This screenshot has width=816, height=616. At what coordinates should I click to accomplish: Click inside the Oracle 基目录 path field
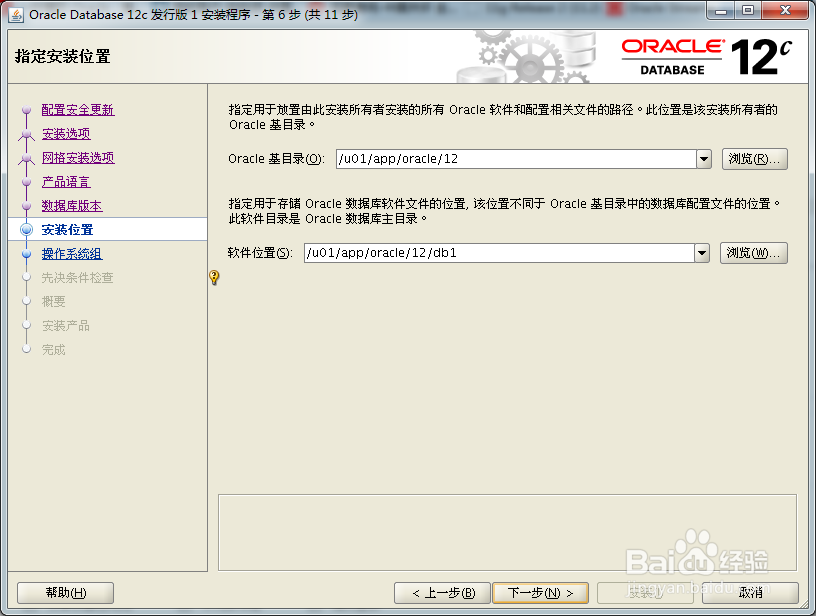pyautogui.click(x=500, y=159)
